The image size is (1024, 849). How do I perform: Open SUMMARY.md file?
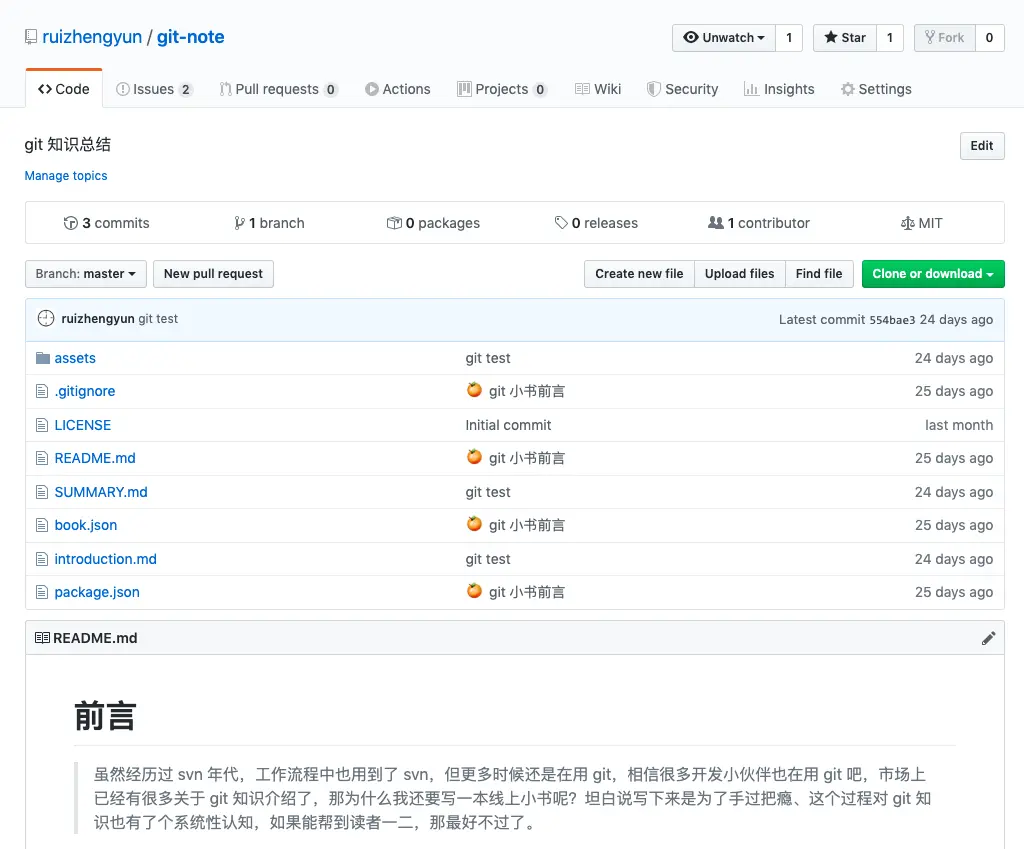(101, 492)
